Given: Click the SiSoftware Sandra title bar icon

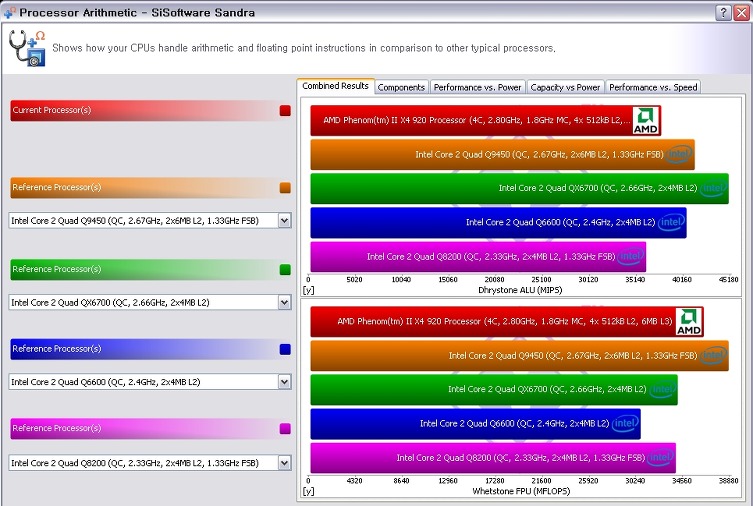Looking at the screenshot, I should 10,12.
